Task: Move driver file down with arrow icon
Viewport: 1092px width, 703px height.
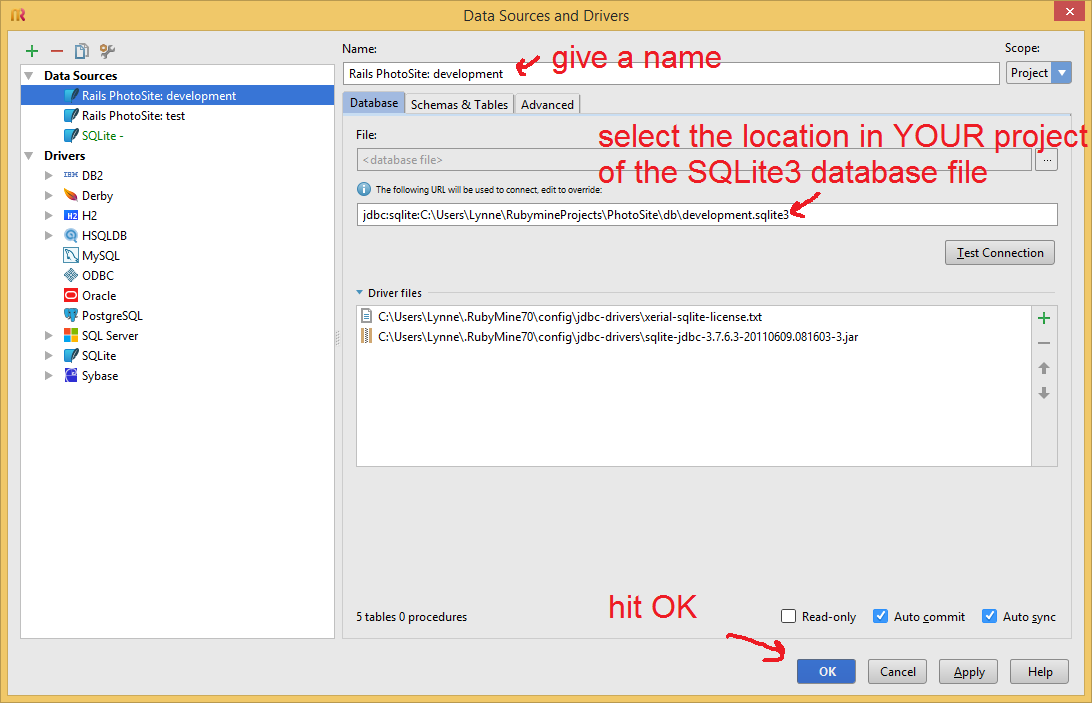Action: click(1044, 393)
